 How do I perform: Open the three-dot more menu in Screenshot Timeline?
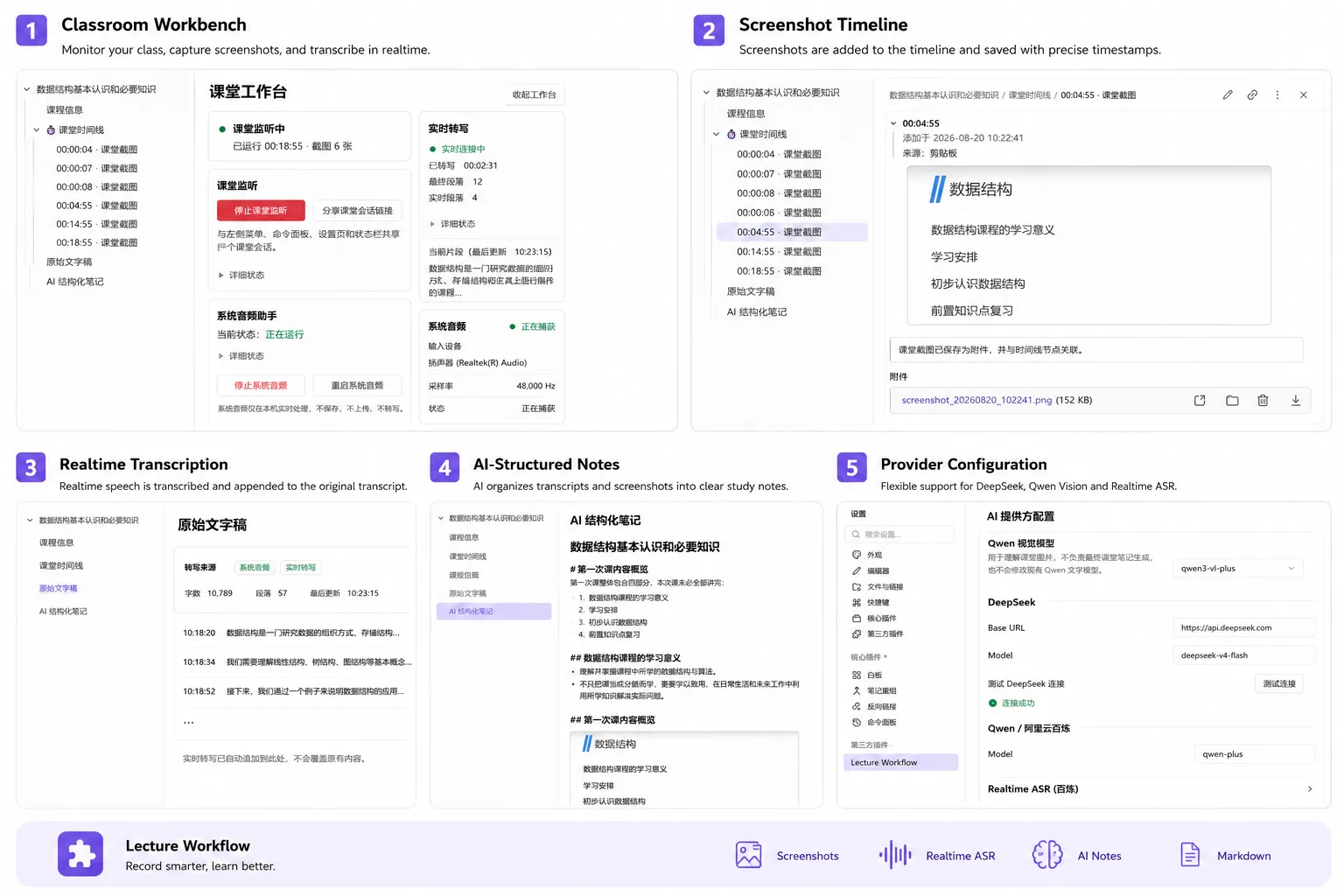(1277, 94)
